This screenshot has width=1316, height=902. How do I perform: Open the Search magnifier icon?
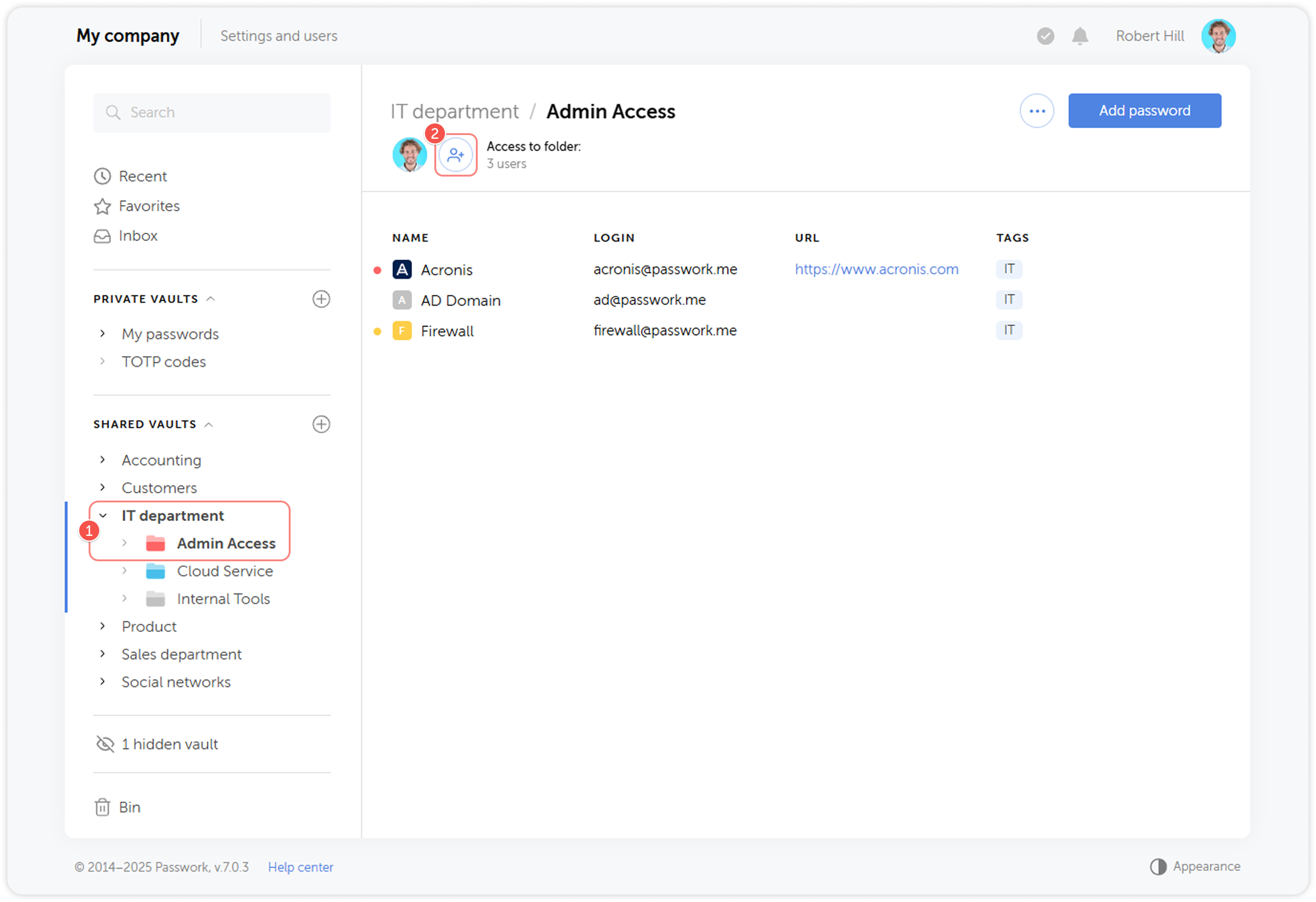[x=113, y=112]
